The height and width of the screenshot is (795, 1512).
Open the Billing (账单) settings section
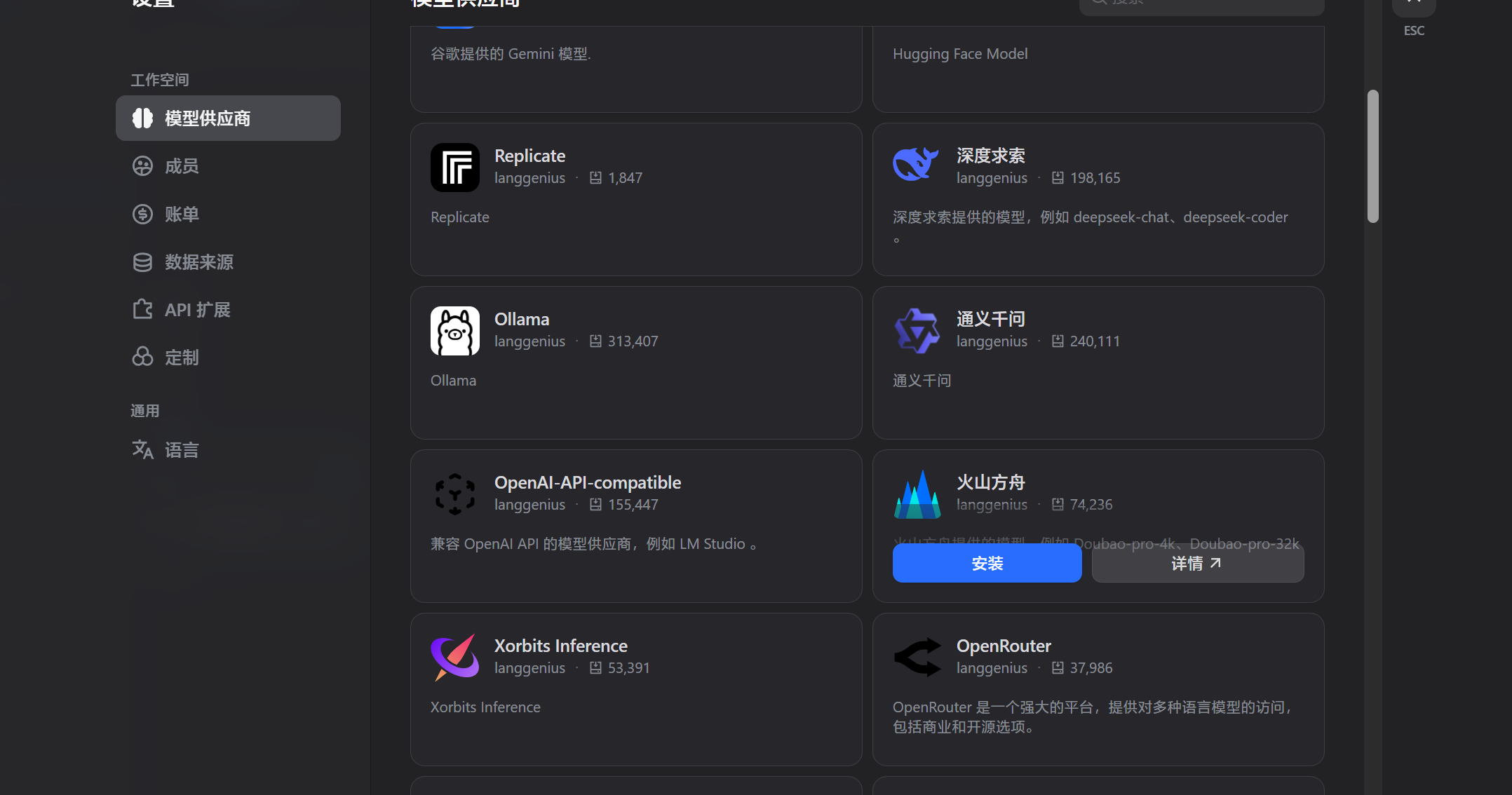(181, 214)
